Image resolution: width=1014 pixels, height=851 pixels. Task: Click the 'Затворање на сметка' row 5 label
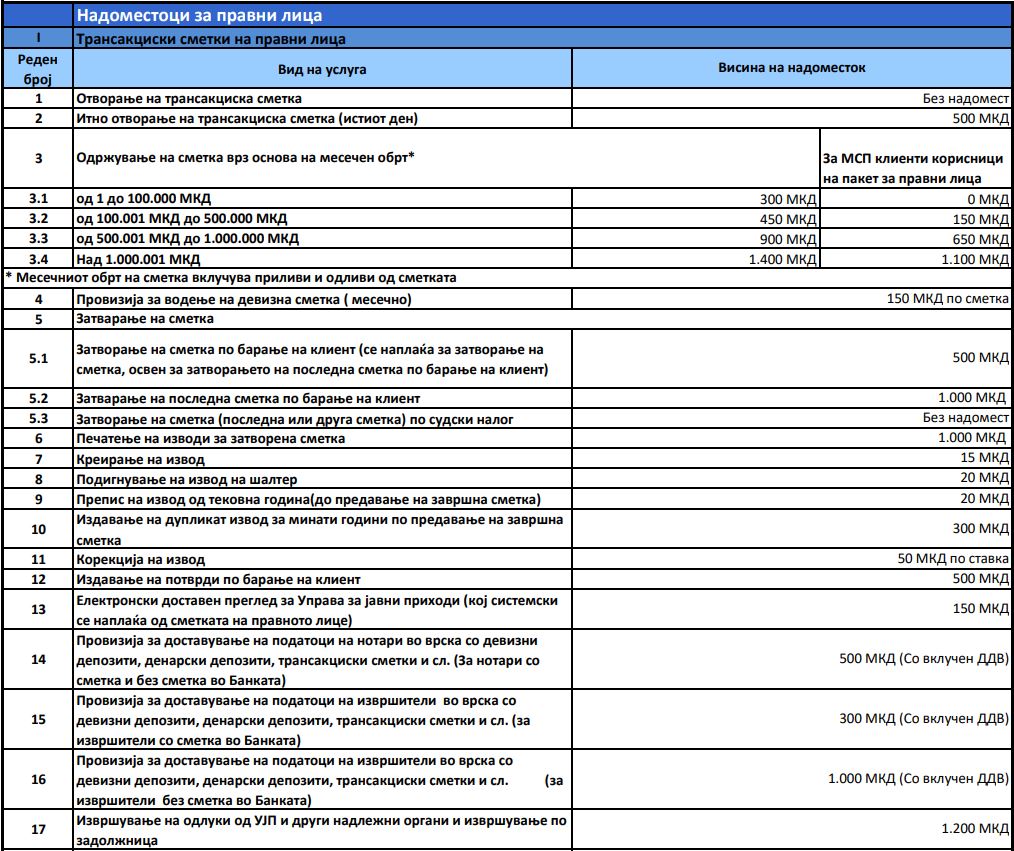tap(145, 319)
